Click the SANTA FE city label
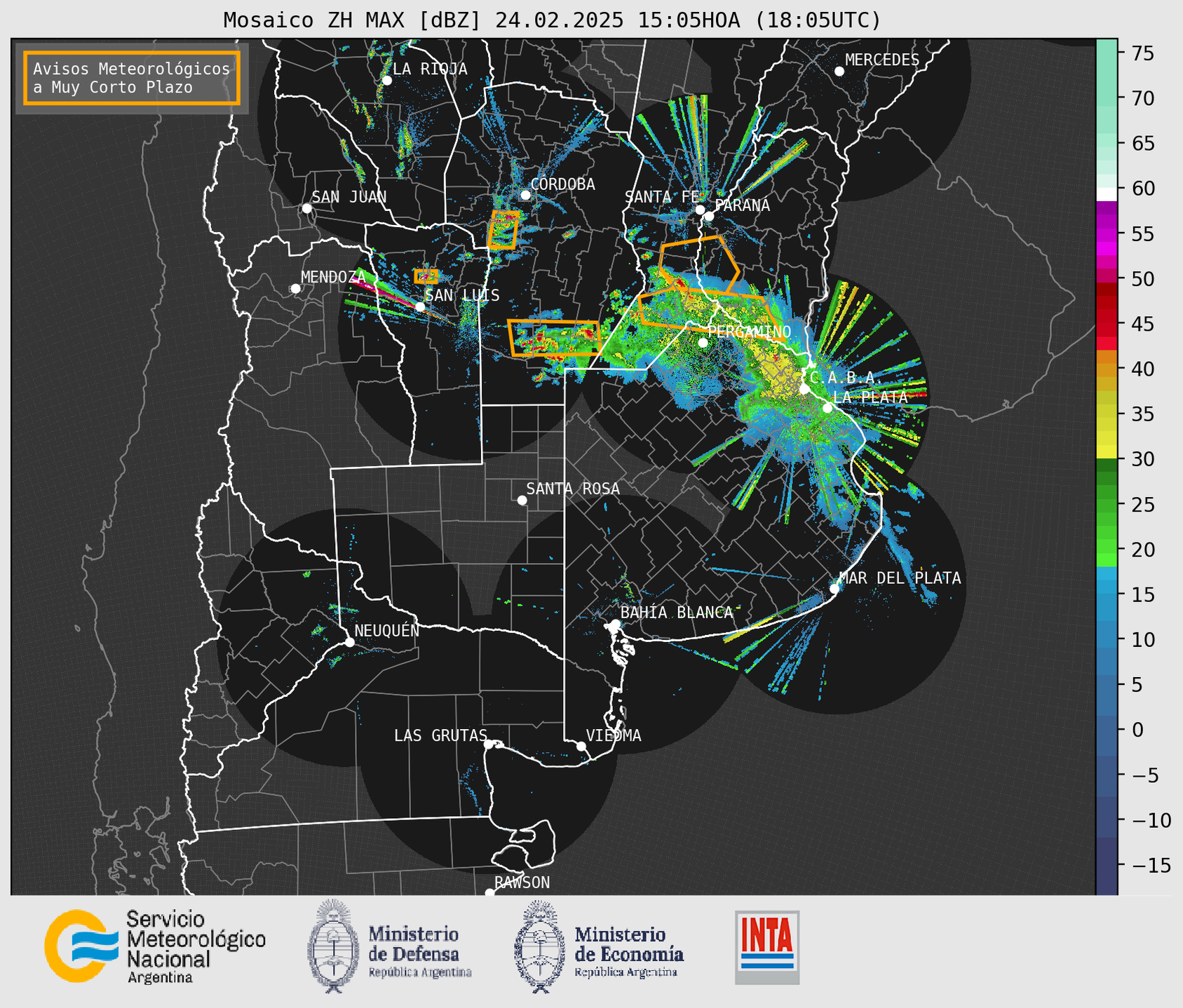 tap(662, 197)
